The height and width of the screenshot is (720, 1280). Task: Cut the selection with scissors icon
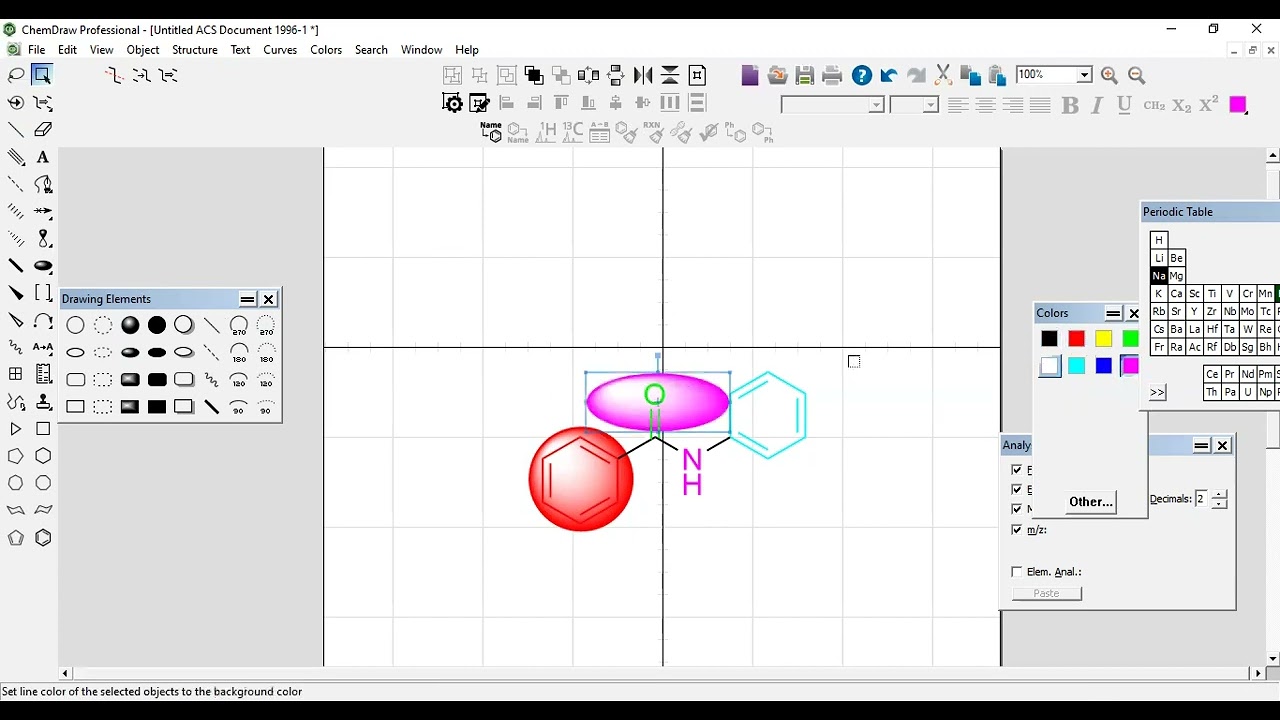coord(942,75)
